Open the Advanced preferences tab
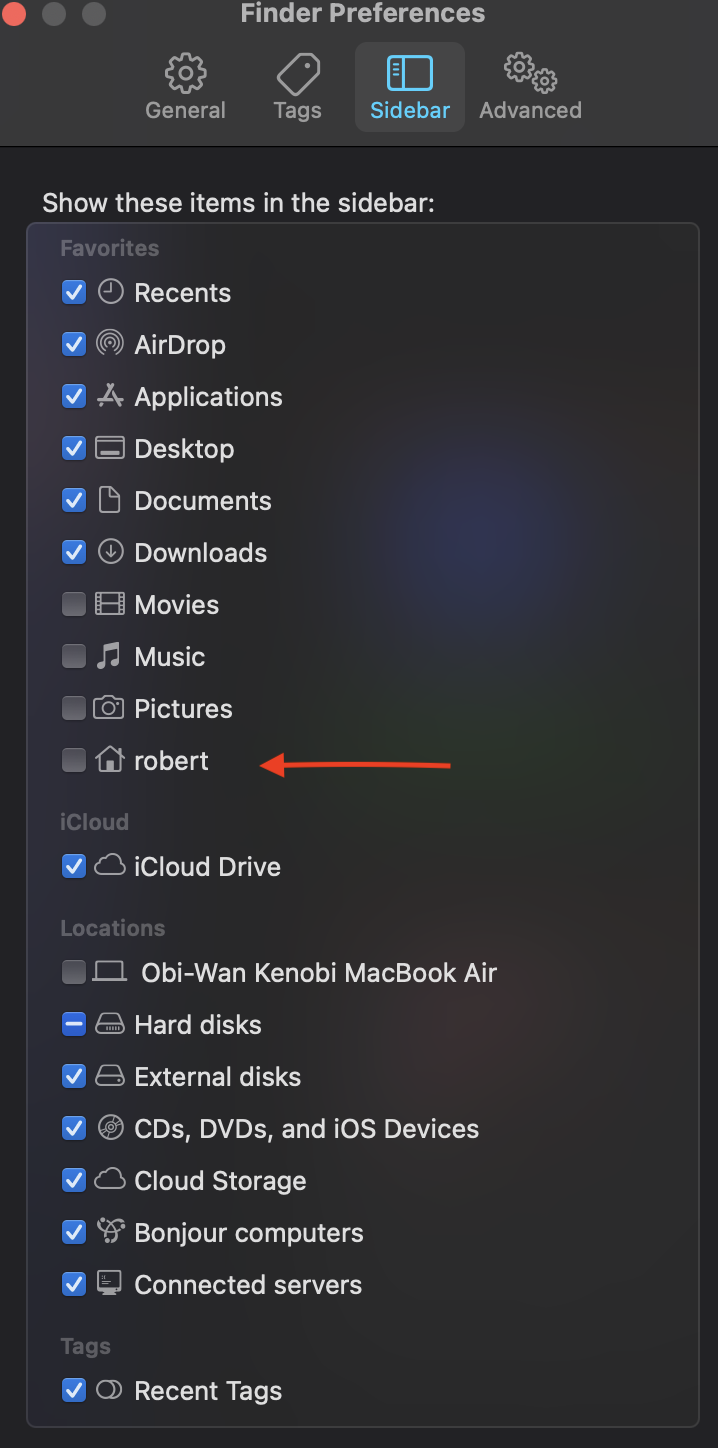Image resolution: width=718 pixels, height=1448 pixels. click(x=530, y=88)
